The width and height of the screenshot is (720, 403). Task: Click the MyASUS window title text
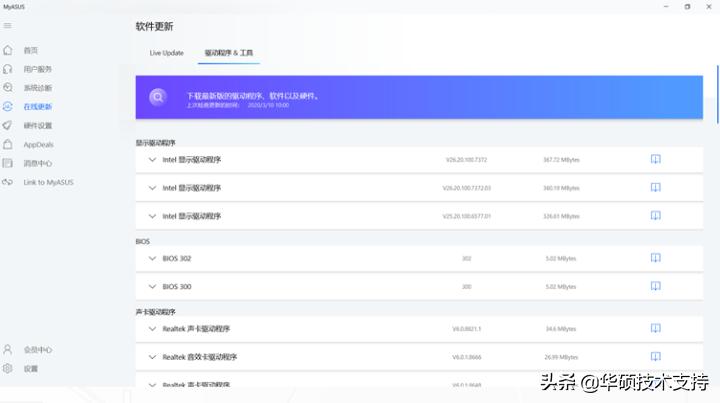click(x=14, y=7)
